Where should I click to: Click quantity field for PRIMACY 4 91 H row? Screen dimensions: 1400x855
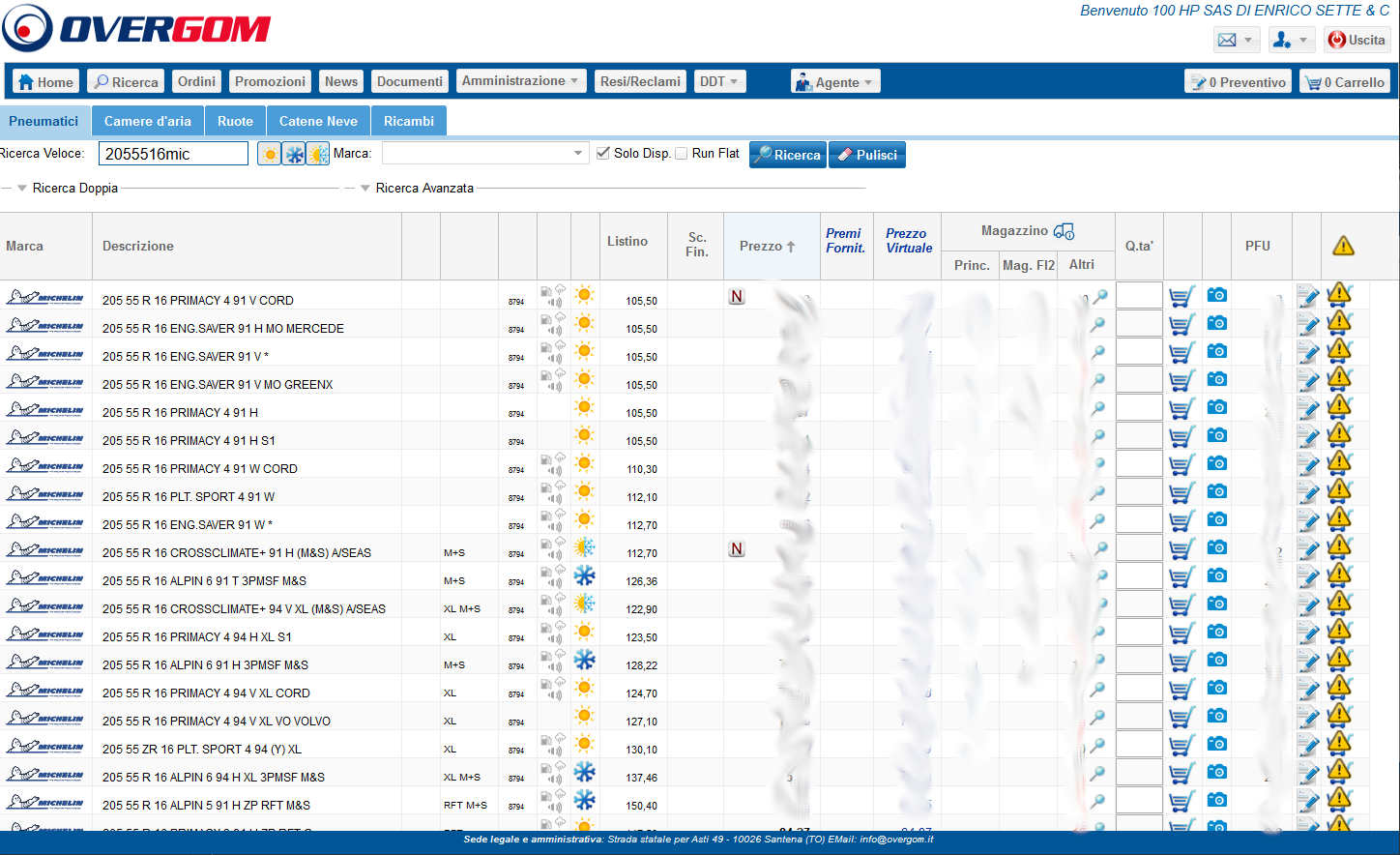(1139, 407)
